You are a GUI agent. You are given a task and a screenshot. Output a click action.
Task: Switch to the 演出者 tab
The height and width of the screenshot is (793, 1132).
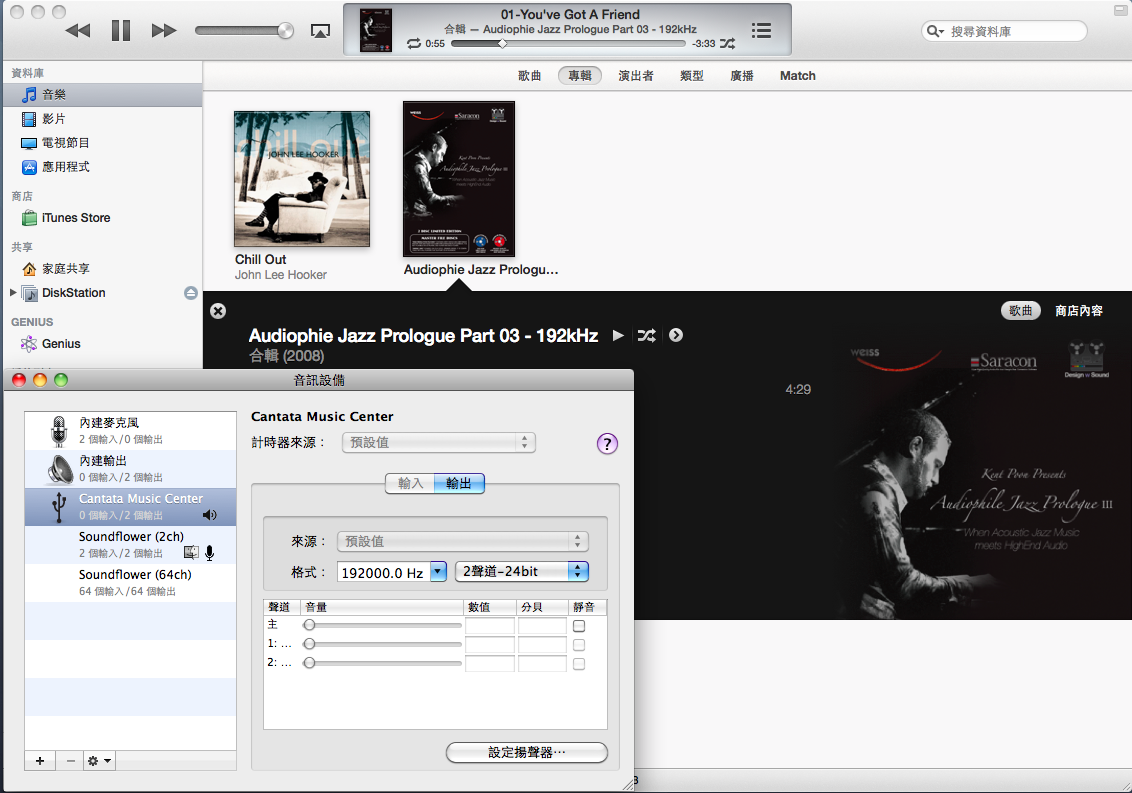tap(636, 76)
